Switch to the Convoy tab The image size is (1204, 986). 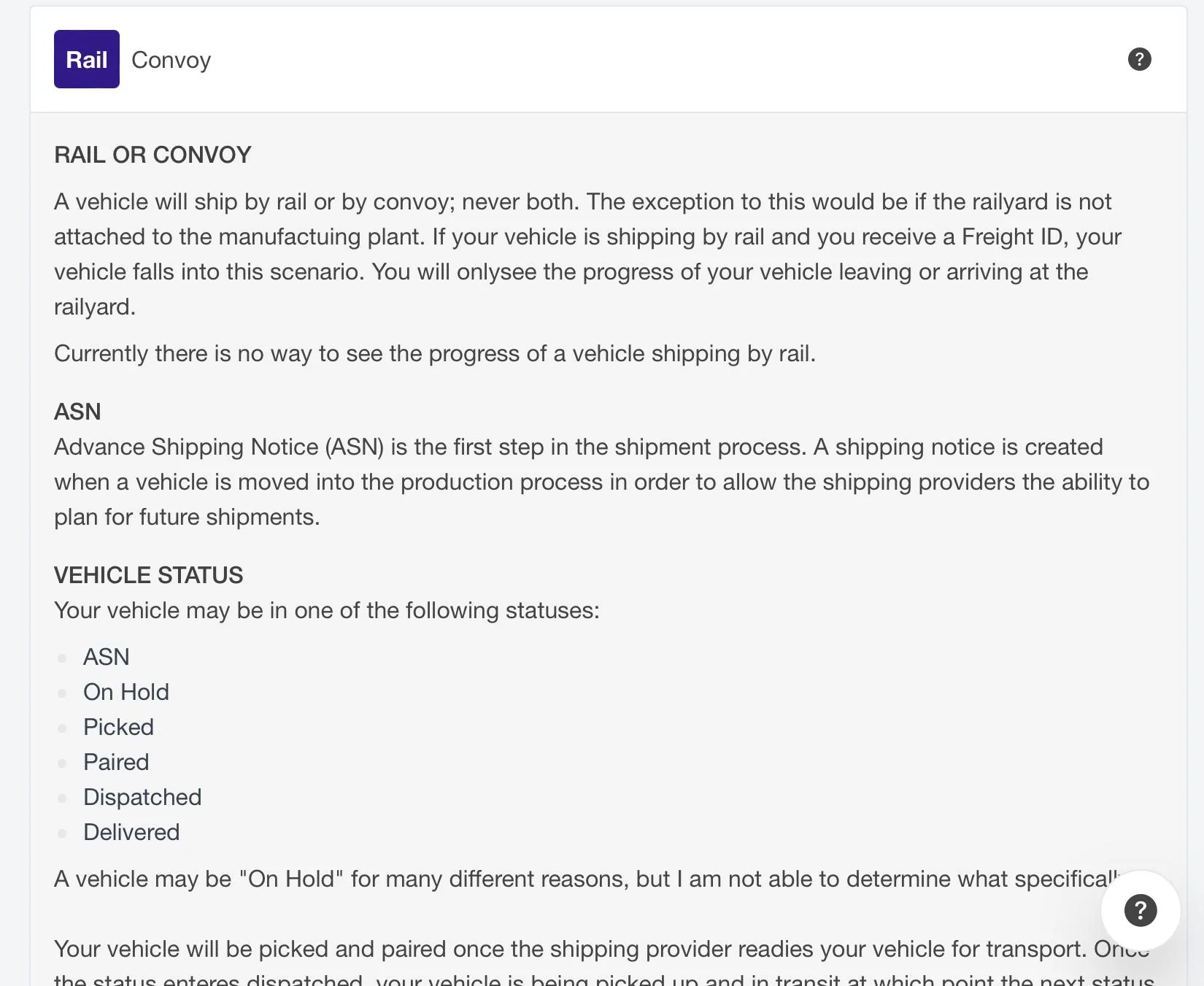point(171,60)
